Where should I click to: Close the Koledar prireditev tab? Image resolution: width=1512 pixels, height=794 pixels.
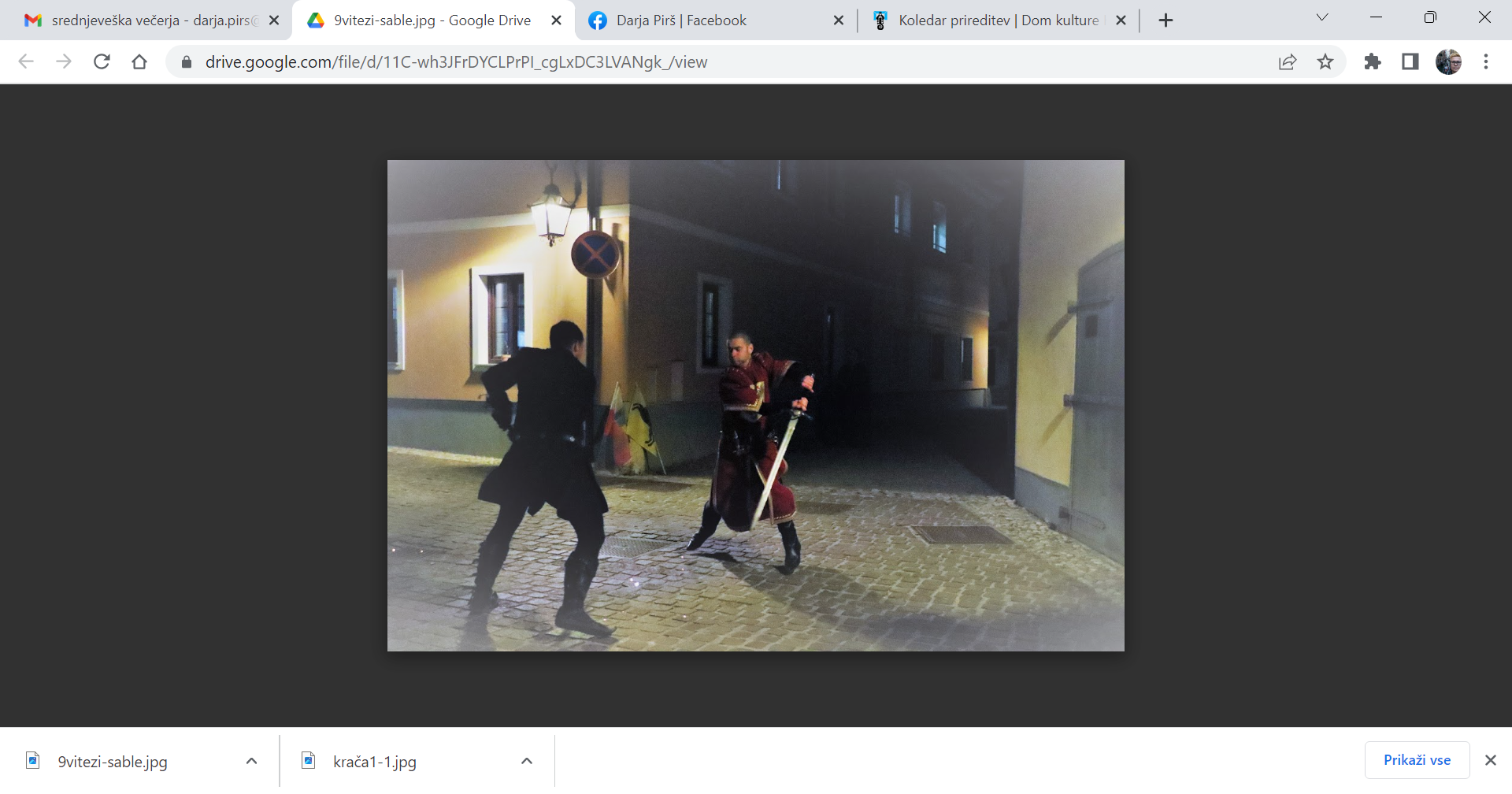[x=1121, y=20]
